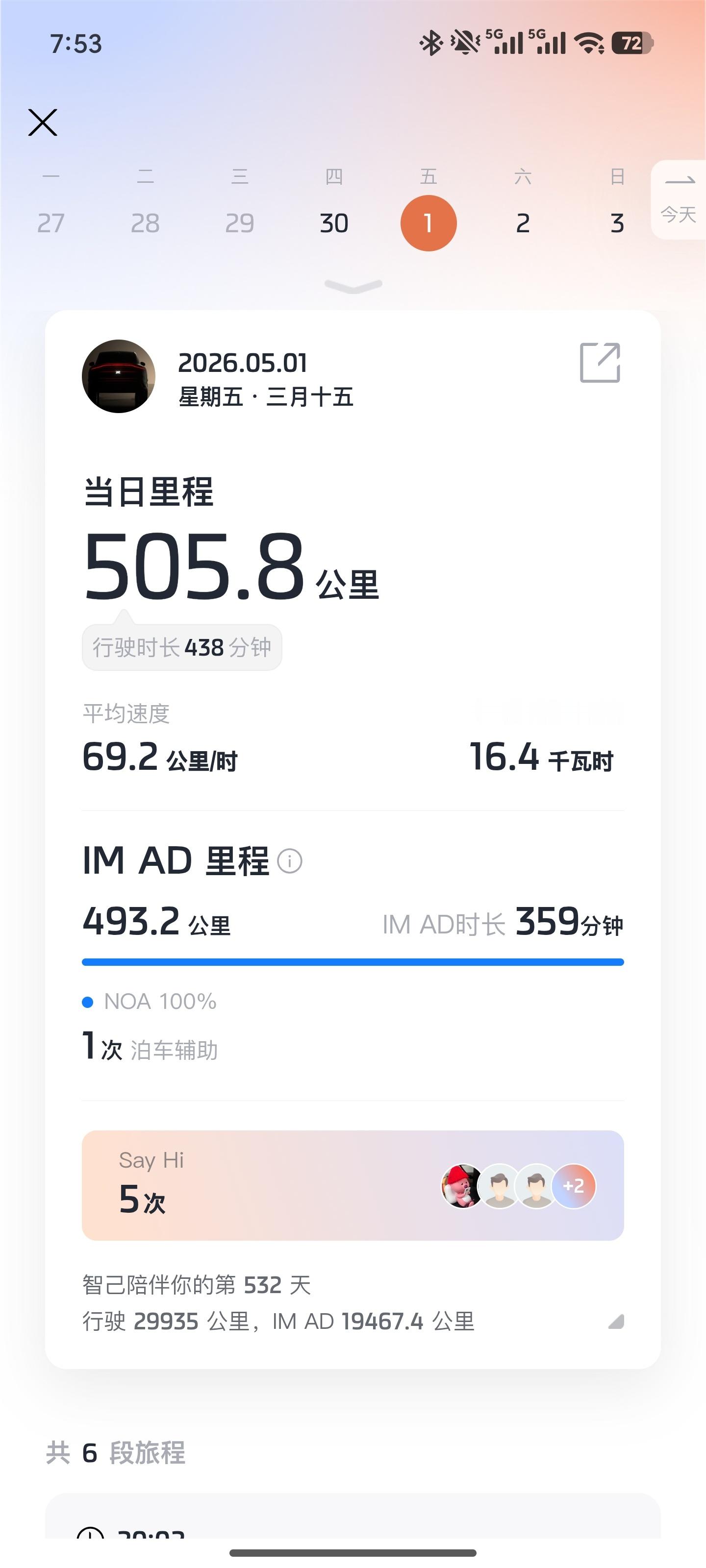Select Thursday the 30th in calendar
The width and height of the screenshot is (706, 1568).
(x=334, y=223)
